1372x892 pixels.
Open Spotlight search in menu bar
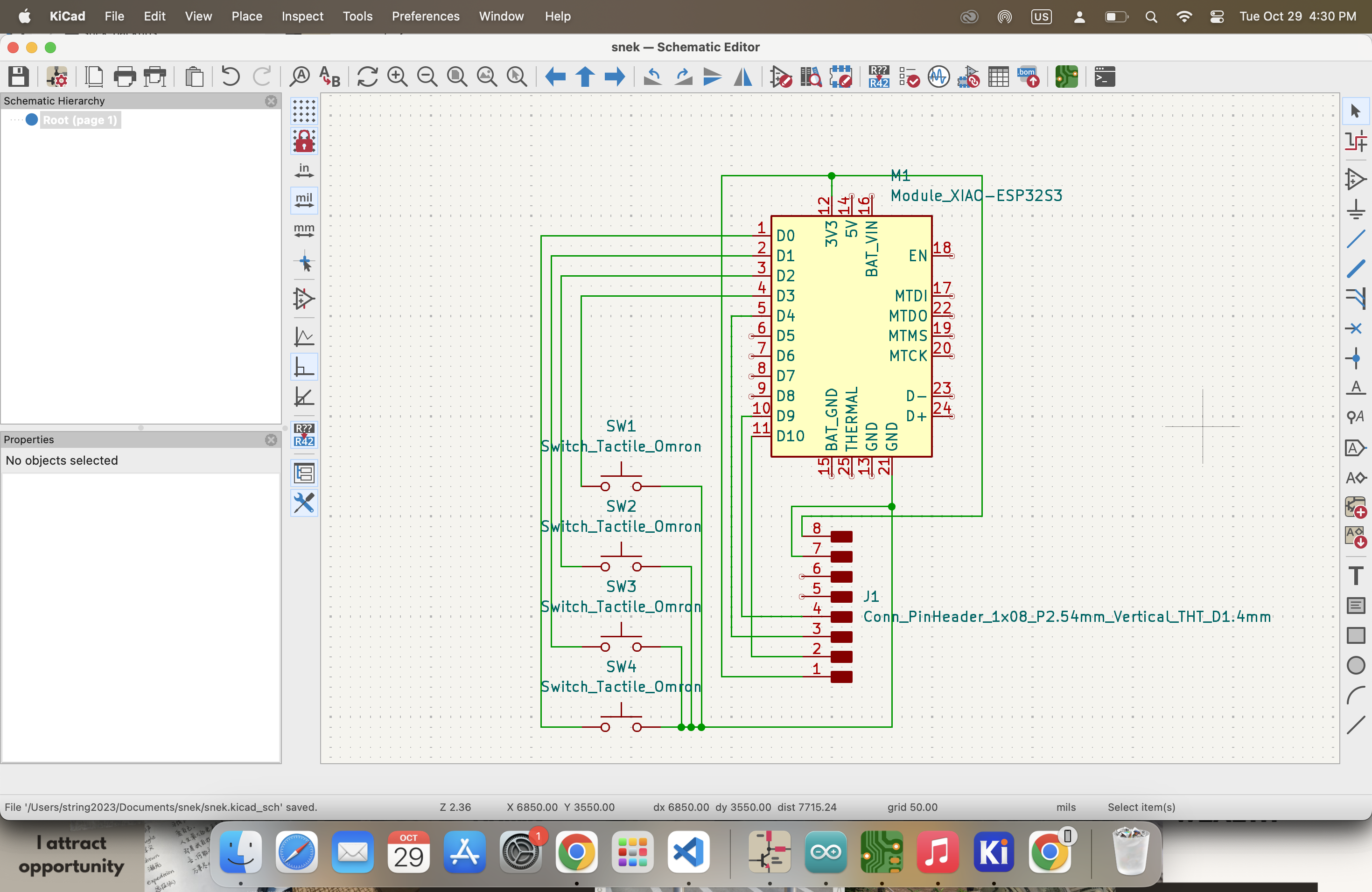(x=1151, y=17)
